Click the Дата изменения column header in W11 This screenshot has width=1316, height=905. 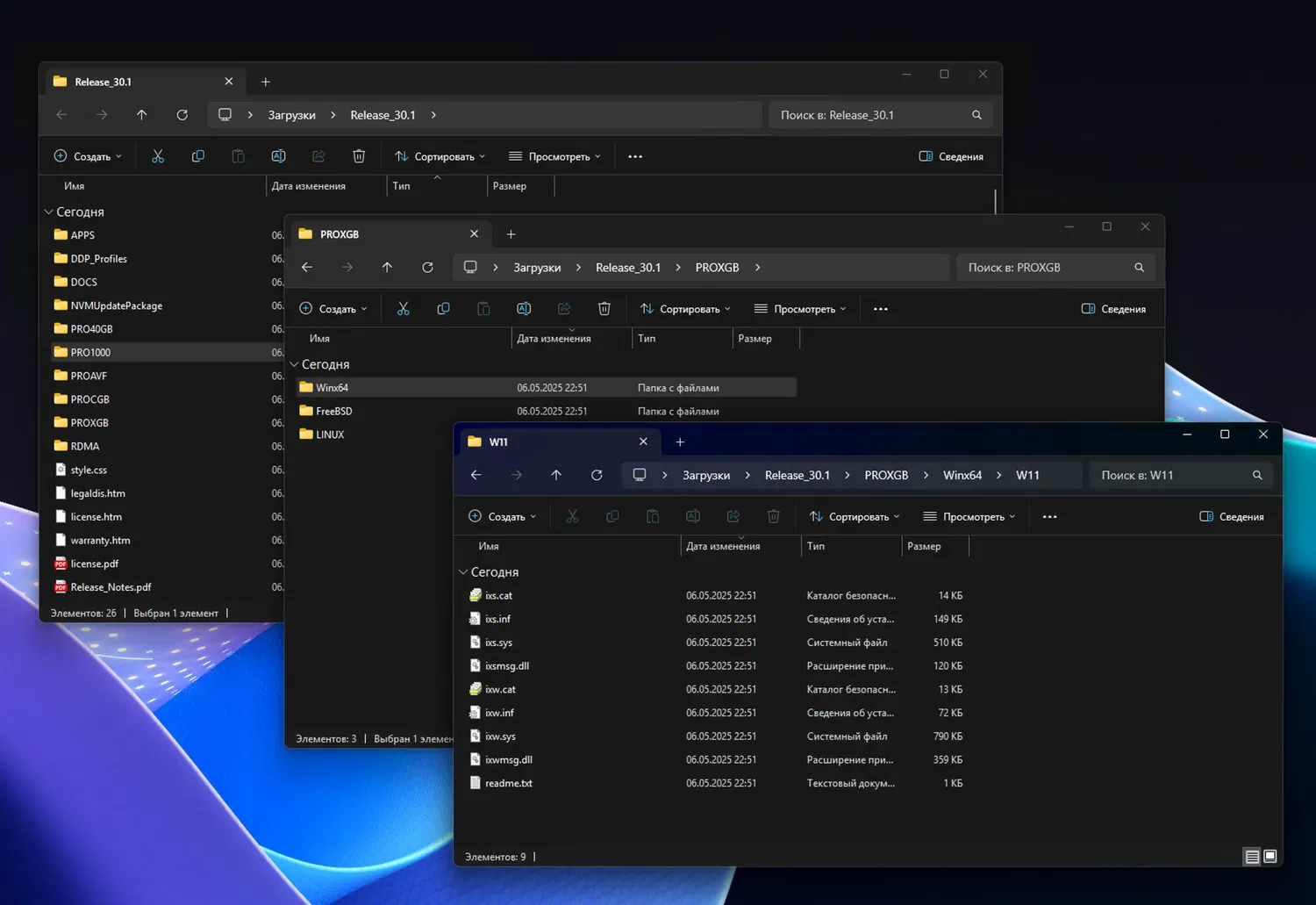pyautogui.click(x=723, y=546)
